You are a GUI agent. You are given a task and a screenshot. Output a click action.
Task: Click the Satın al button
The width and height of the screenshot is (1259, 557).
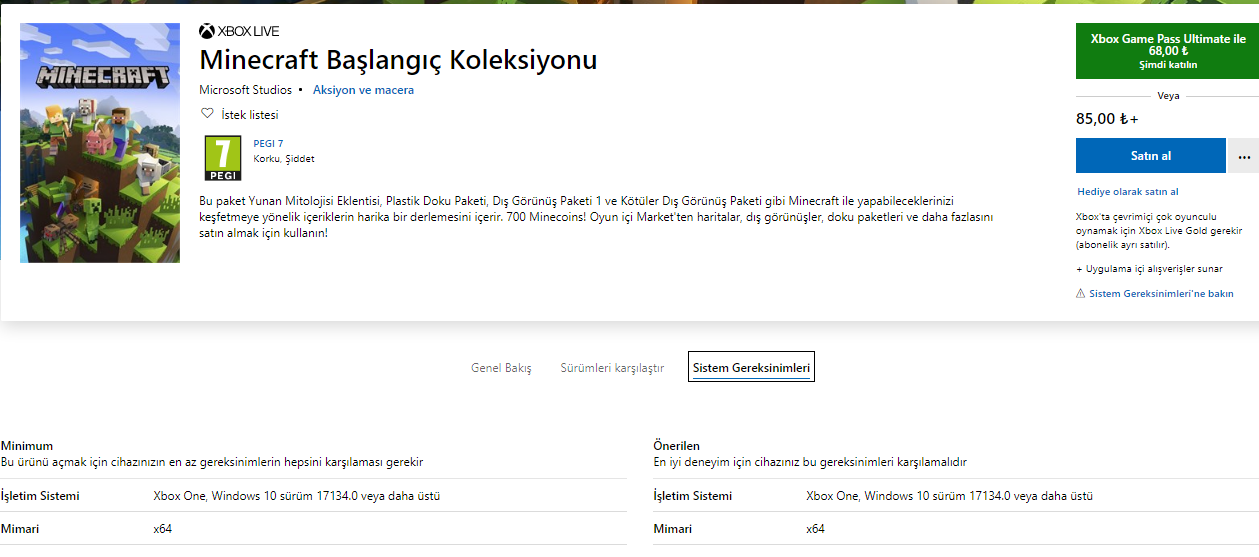point(1150,156)
